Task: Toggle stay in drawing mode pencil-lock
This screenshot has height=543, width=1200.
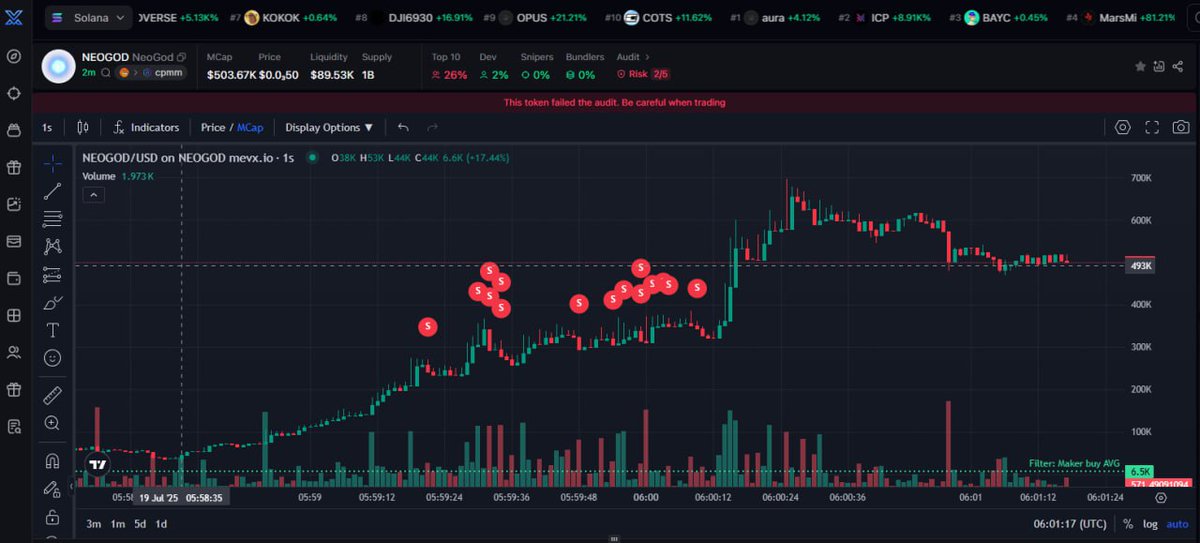Action: pos(53,489)
